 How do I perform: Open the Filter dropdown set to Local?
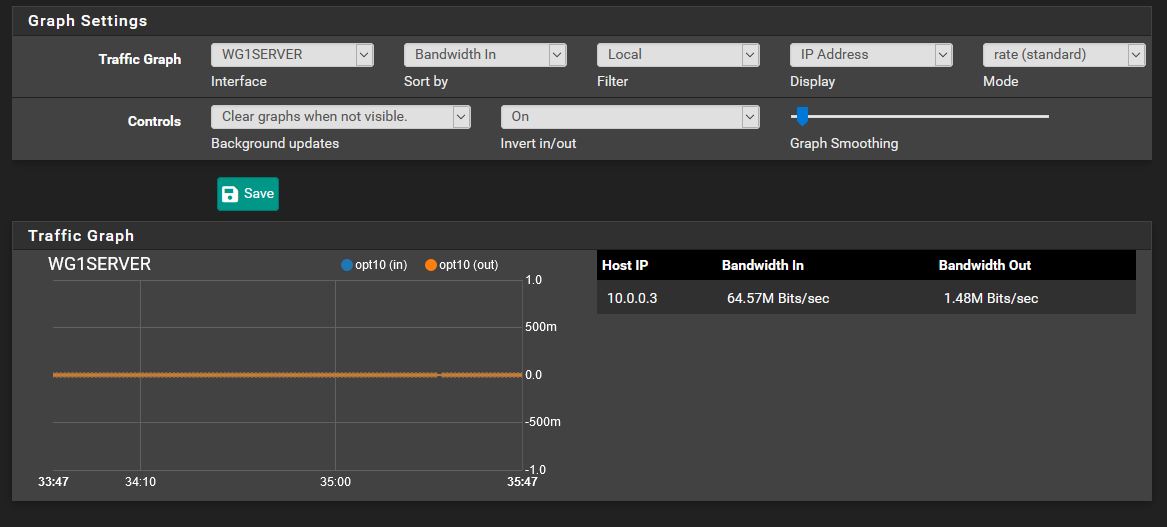[x=678, y=55]
